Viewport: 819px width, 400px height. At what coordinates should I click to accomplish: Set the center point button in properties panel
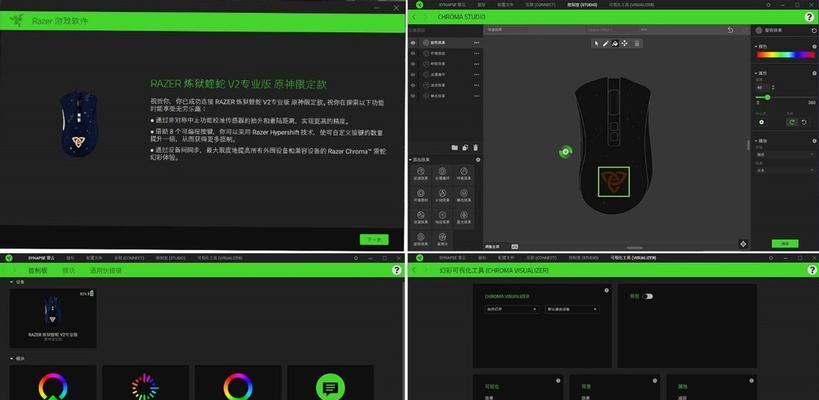(762, 122)
